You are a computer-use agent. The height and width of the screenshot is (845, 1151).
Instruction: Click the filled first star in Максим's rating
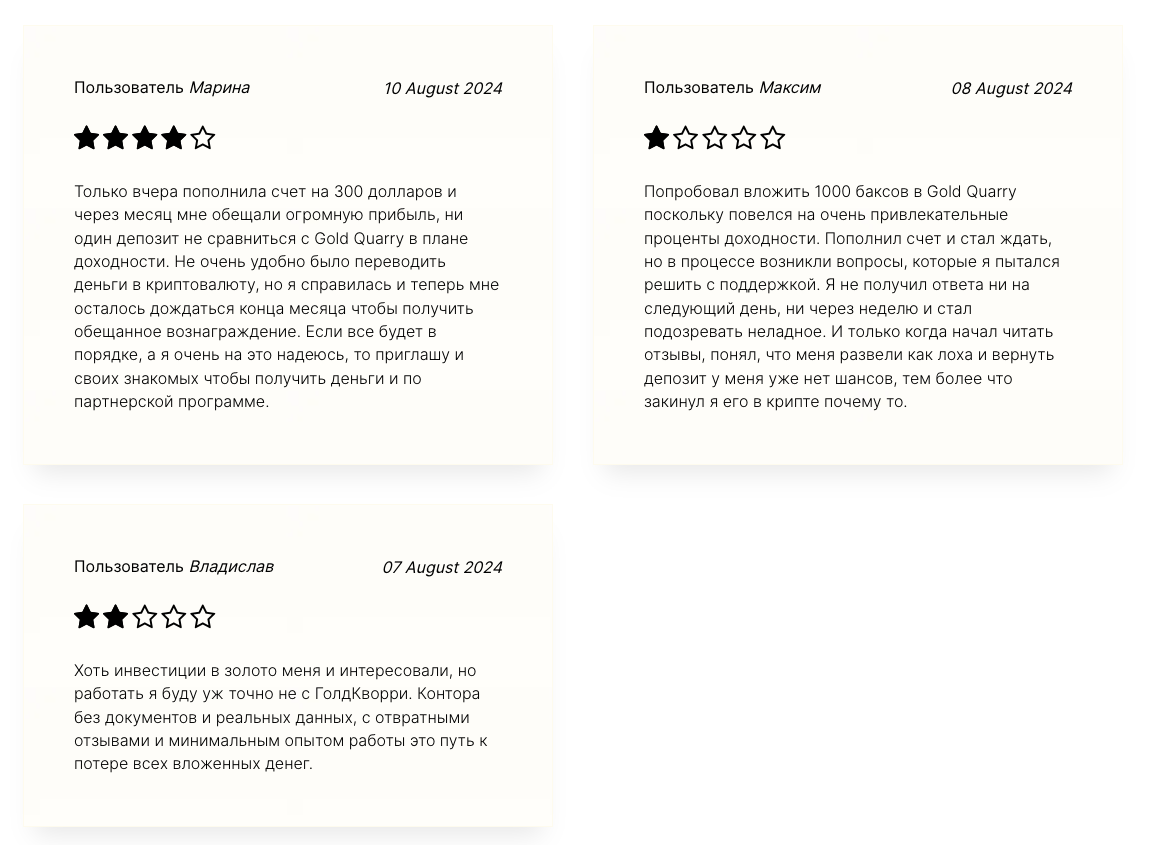pos(656,138)
